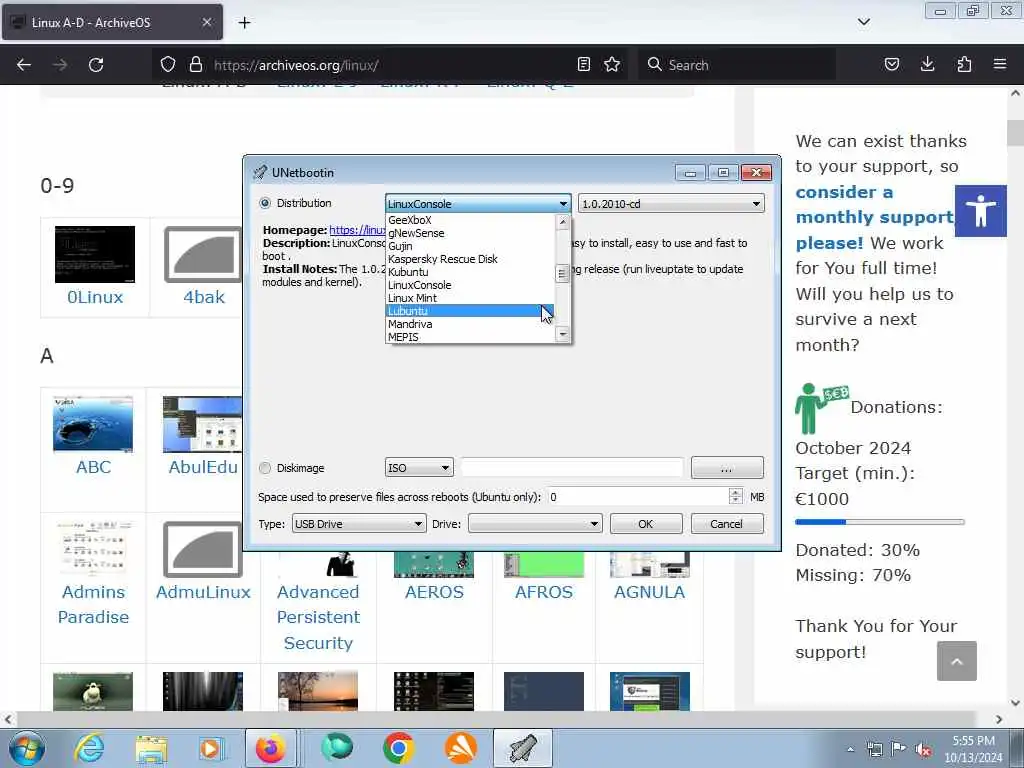Click the page vertical scrollbar thumb
Viewport: 1024px width, 768px height.
point(1015,133)
